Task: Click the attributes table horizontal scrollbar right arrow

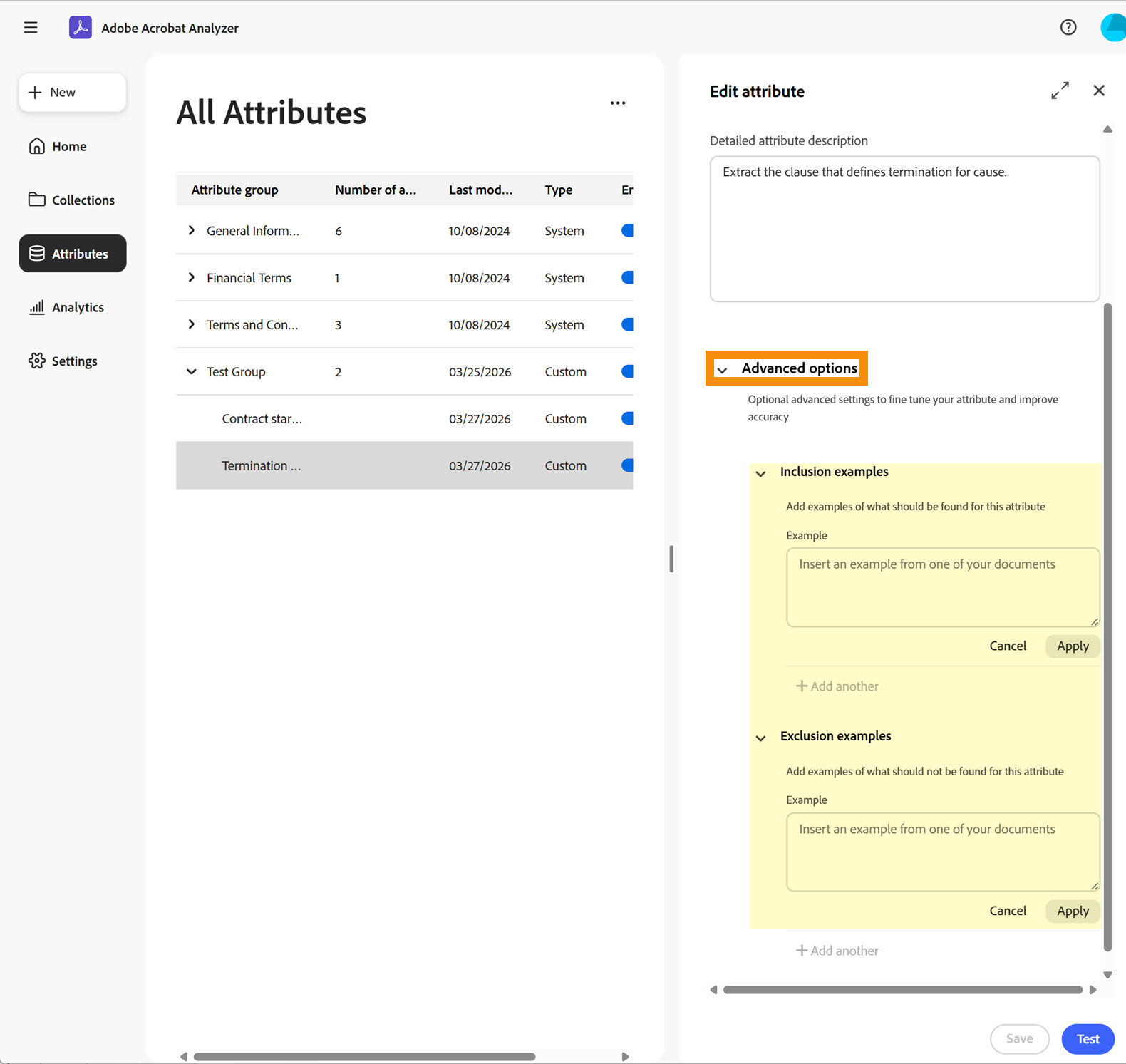Action: tap(625, 1057)
